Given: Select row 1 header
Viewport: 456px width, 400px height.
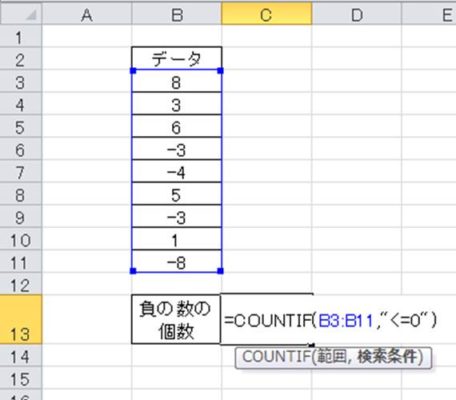Looking at the screenshot, I should 21,37.
